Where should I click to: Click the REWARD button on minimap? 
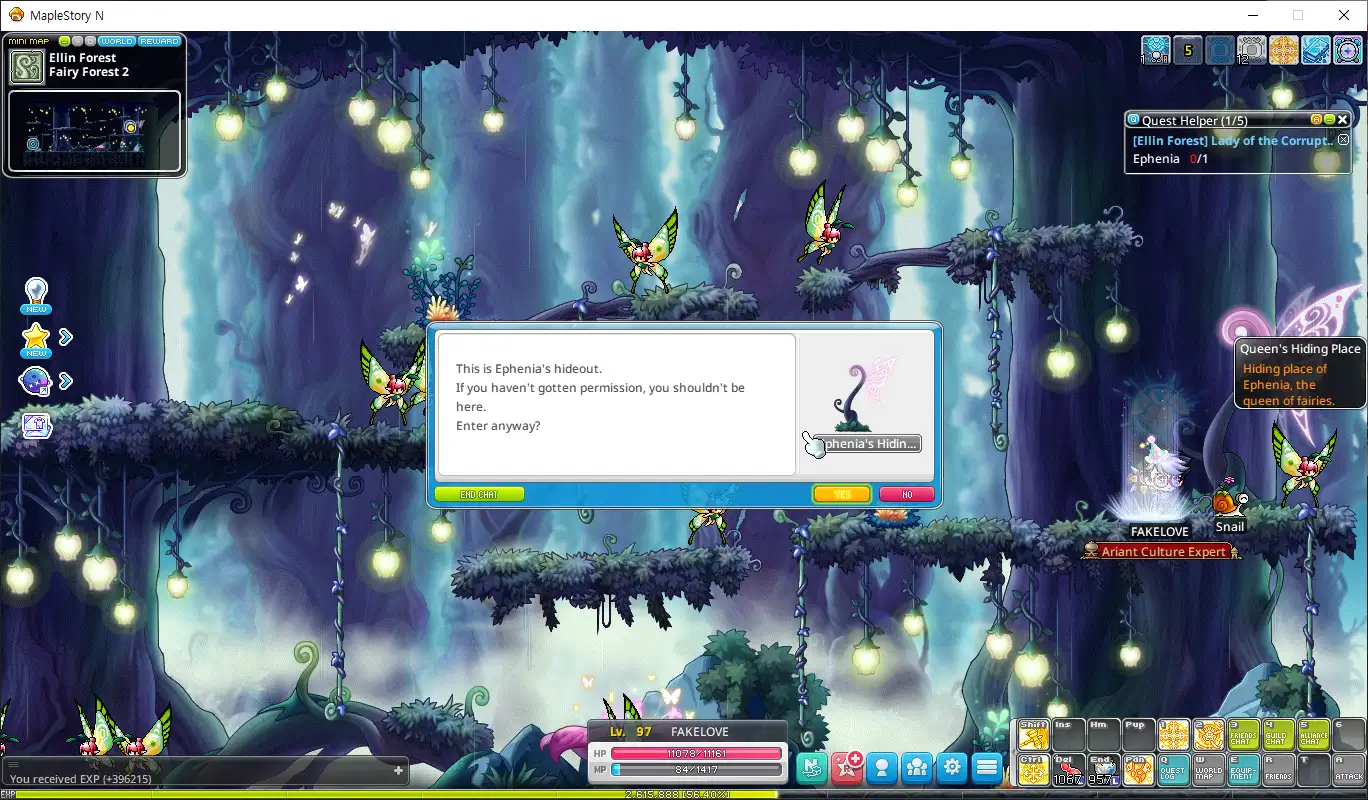click(160, 41)
